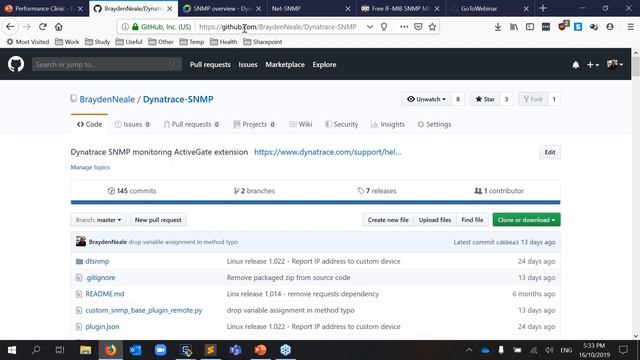Image resolution: width=640 pixels, height=360 pixels.
Task: Click the Pocket save icon
Action: point(418,27)
